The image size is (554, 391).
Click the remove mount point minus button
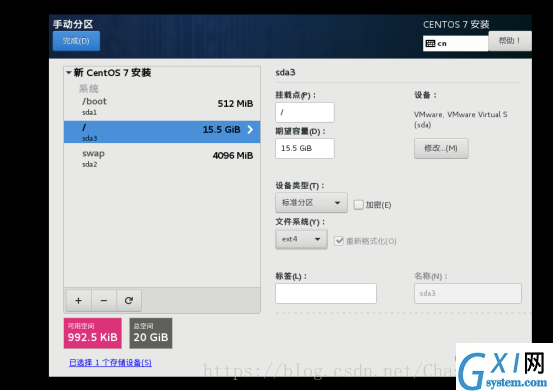[104, 301]
